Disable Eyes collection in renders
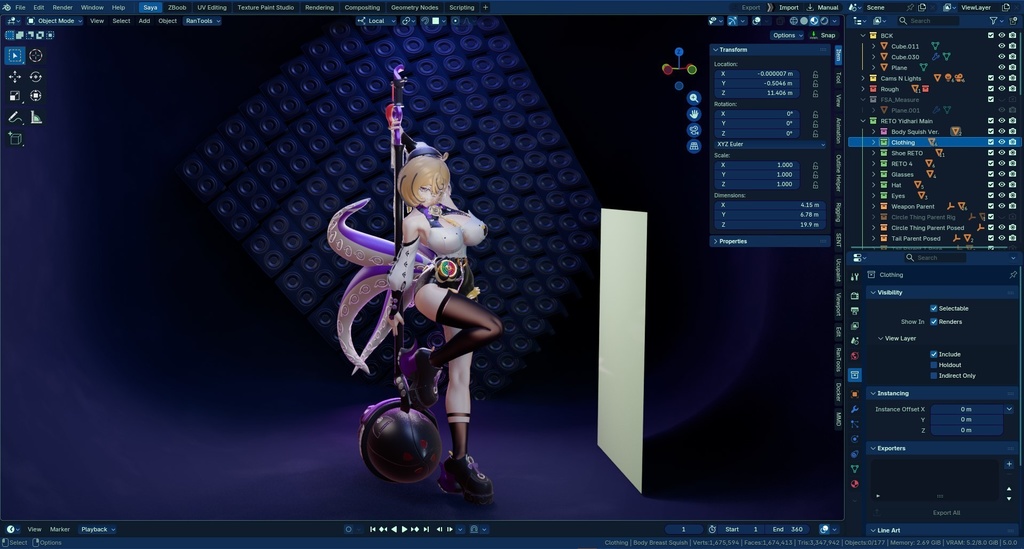Screen dimensions: 1024x549 (1013, 196)
